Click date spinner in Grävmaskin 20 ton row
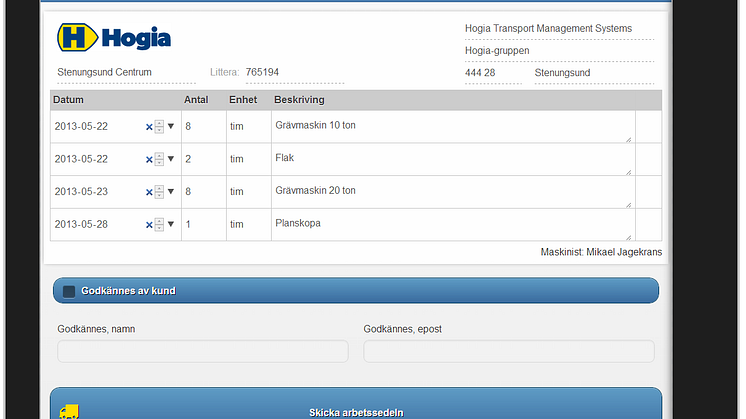Screen dimensions: 746x419 159,192
